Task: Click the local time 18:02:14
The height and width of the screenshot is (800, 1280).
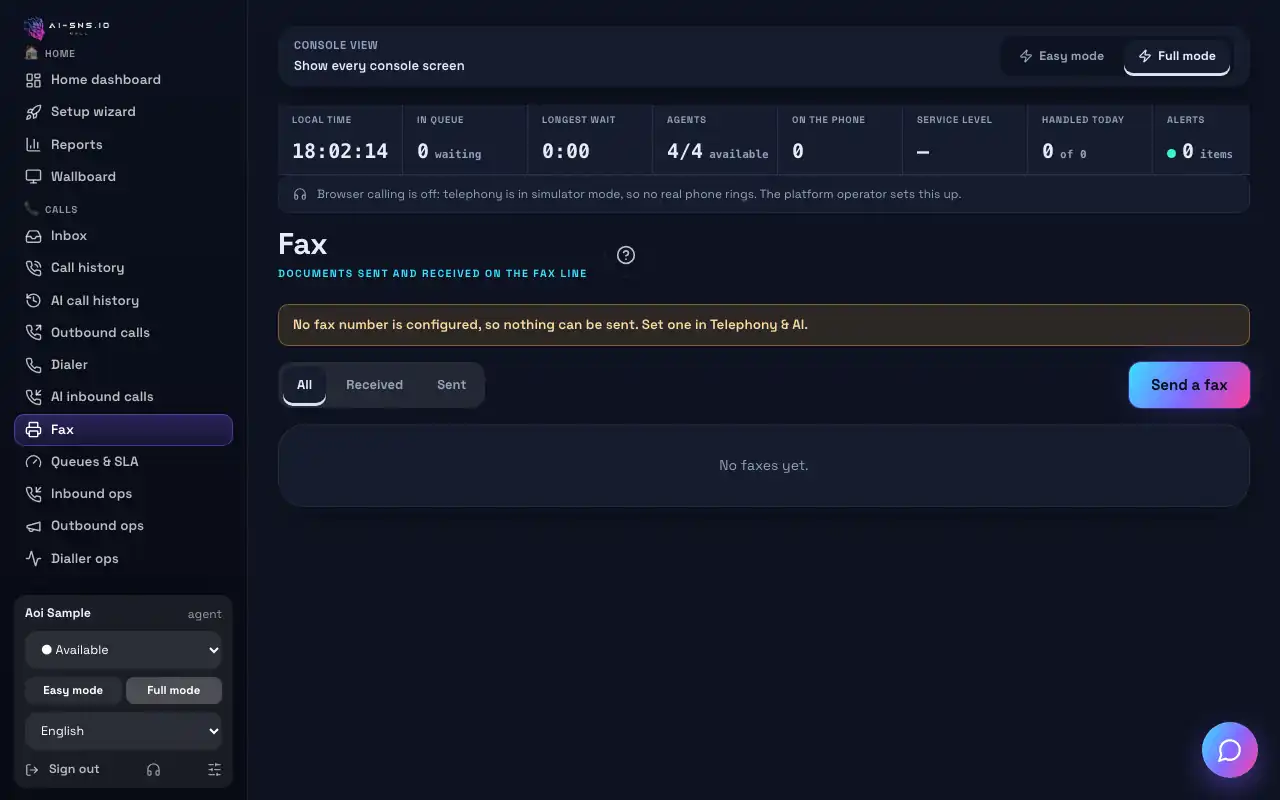Action: (340, 151)
